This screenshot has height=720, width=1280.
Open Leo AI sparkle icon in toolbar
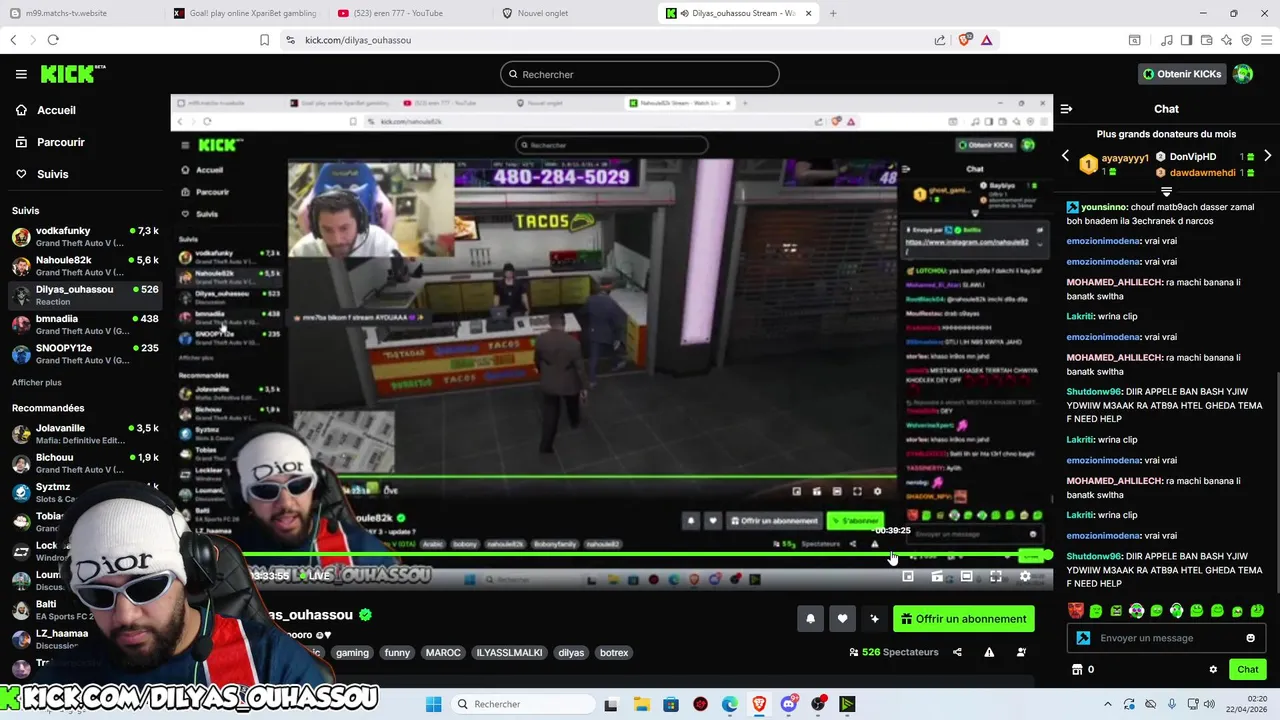[x=1226, y=40]
